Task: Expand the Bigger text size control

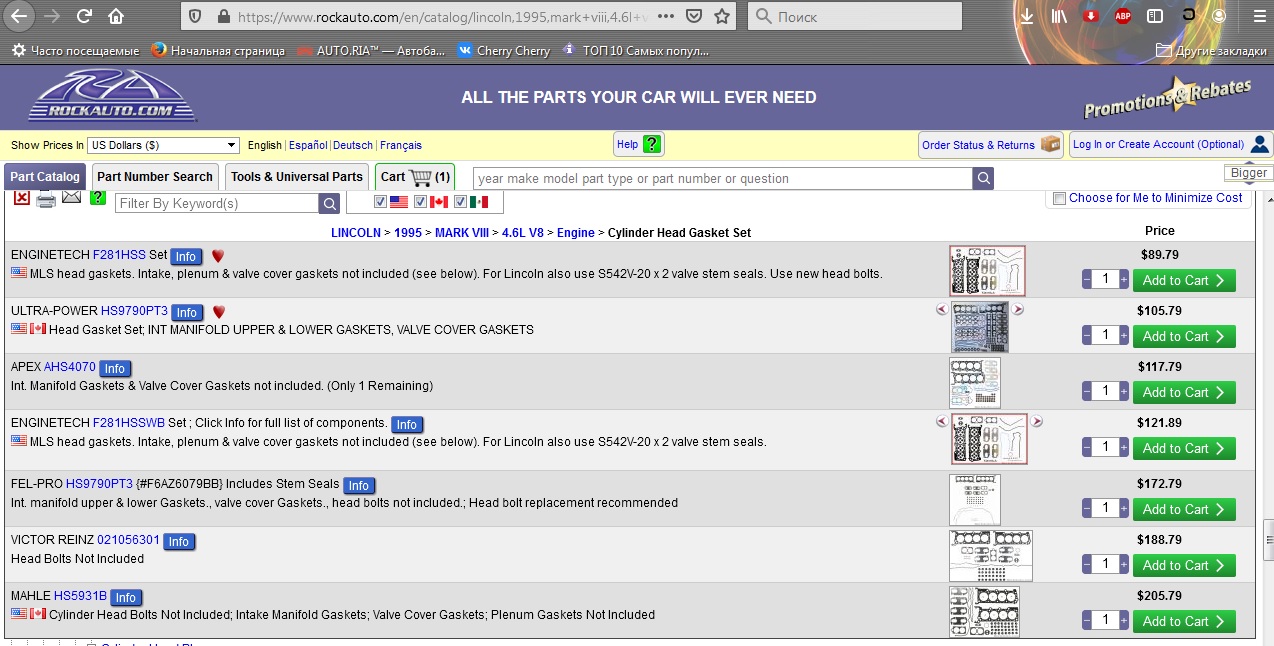Action: 1248,173
